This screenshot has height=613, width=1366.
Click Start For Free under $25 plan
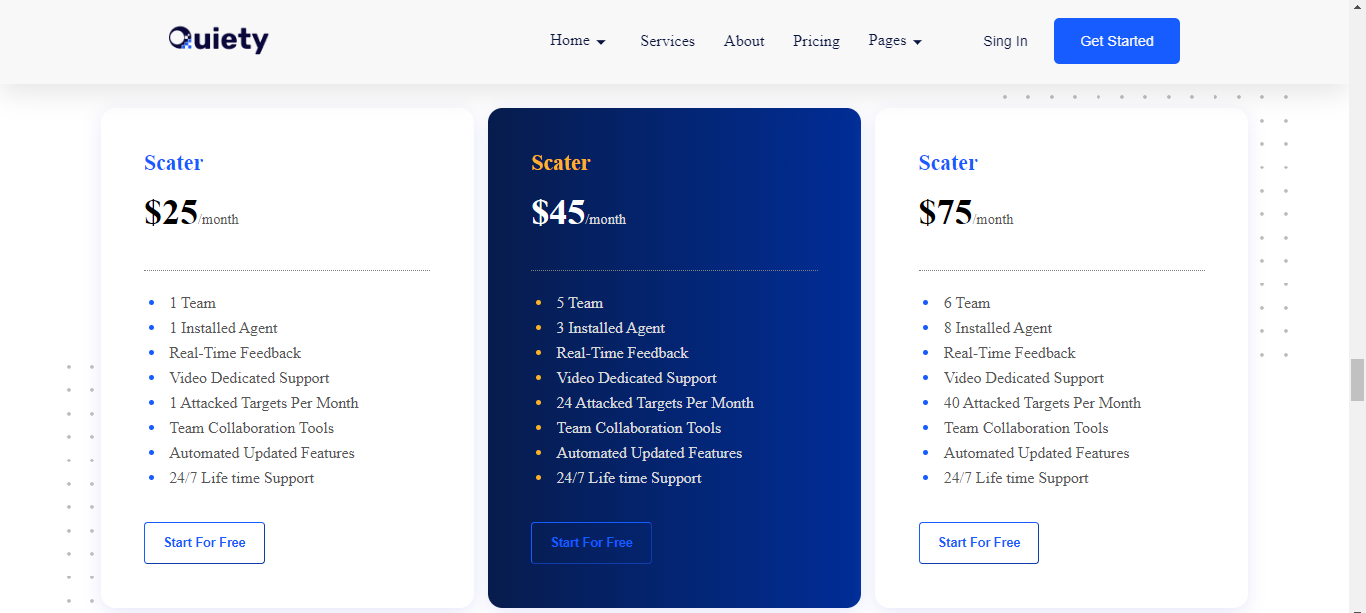(204, 543)
